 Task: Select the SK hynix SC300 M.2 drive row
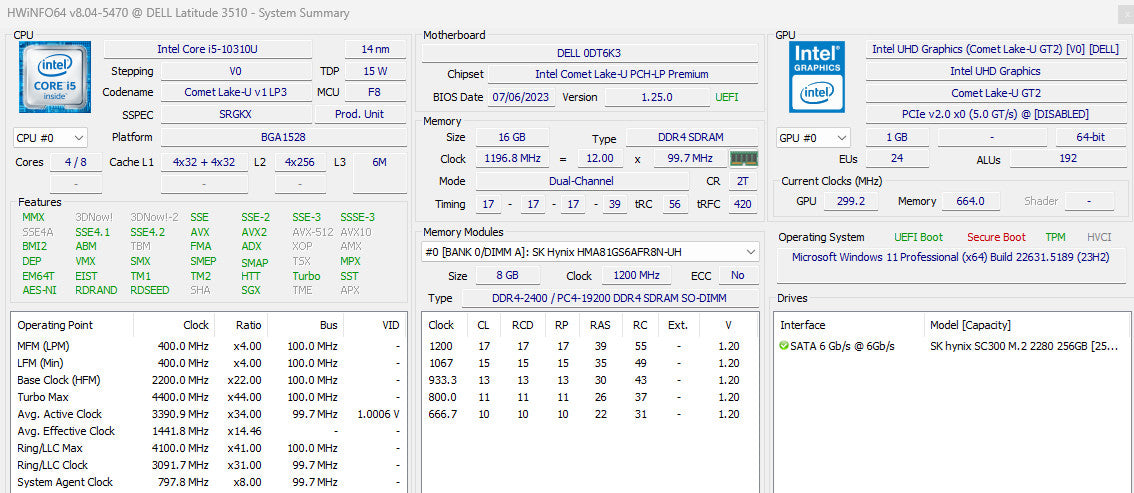pos(952,346)
